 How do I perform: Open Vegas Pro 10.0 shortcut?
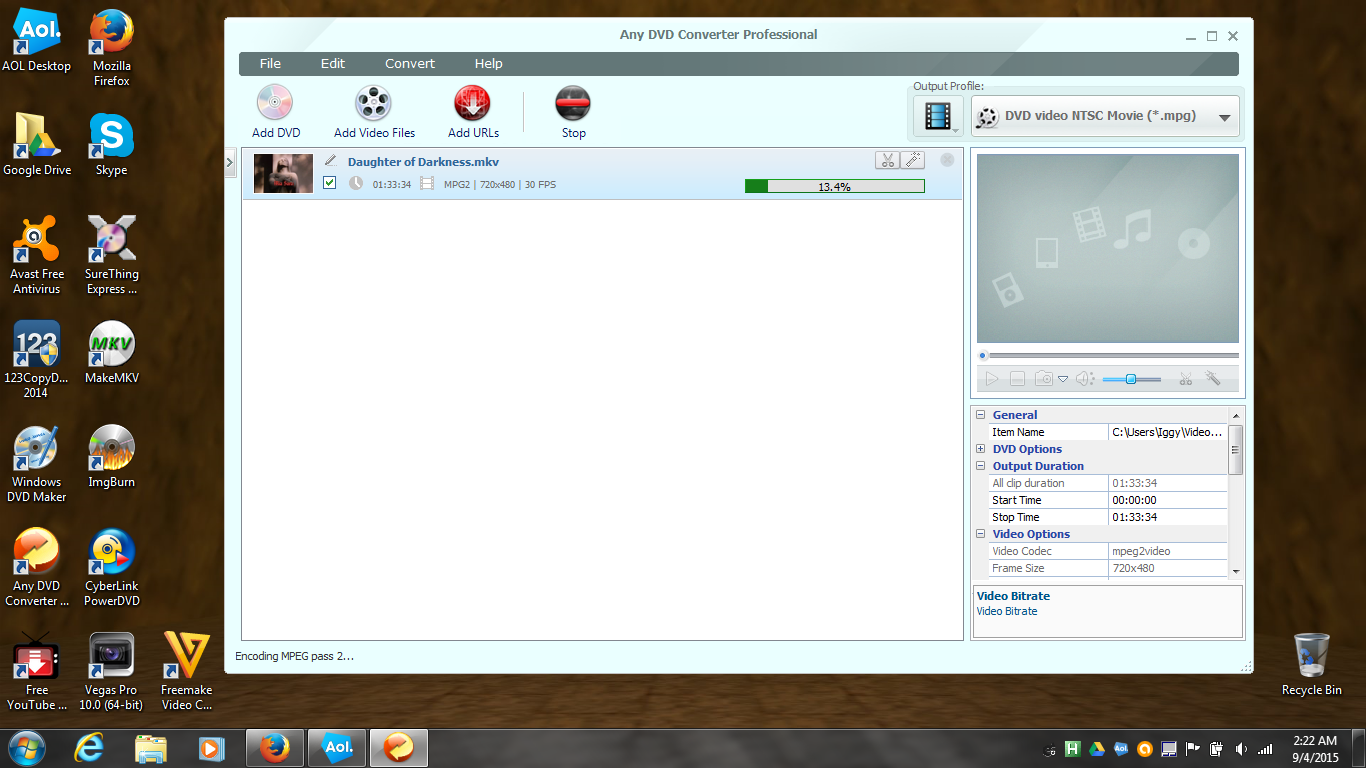[x=112, y=672]
